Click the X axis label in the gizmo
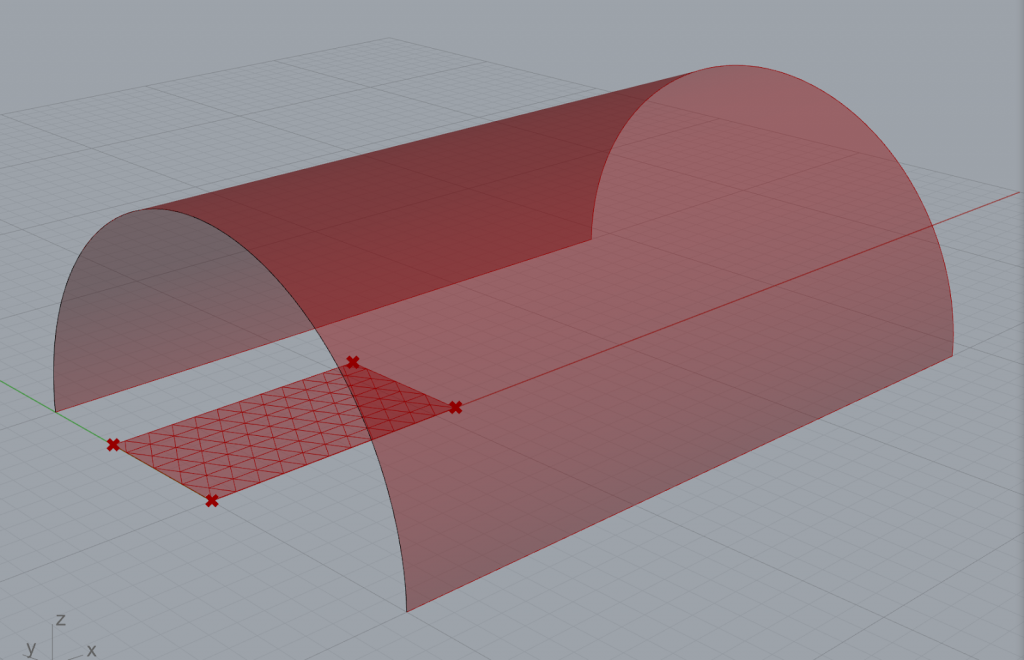 tap(90, 649)
